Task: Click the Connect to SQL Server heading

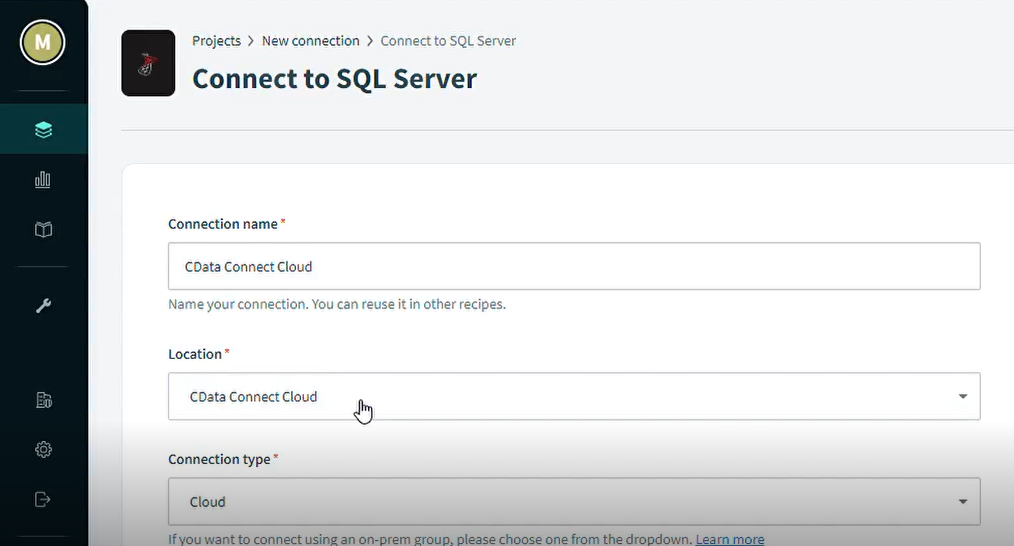Action: (334, 79)
